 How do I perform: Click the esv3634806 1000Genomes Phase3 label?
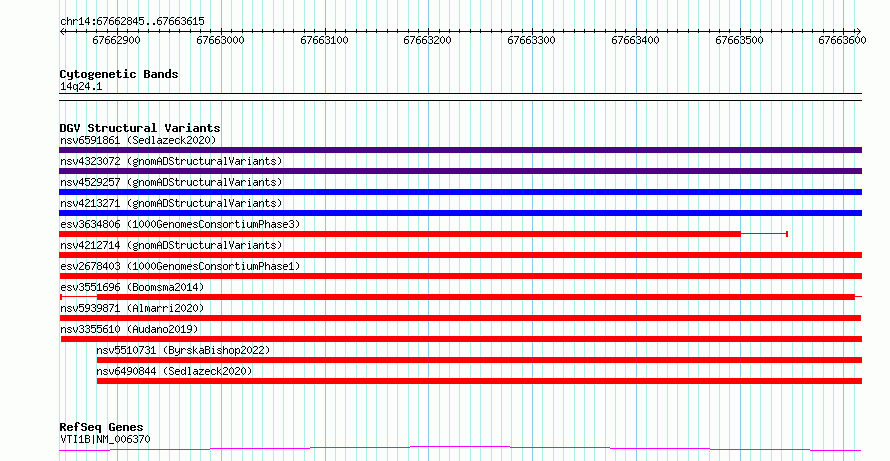(x=180, y=224)
